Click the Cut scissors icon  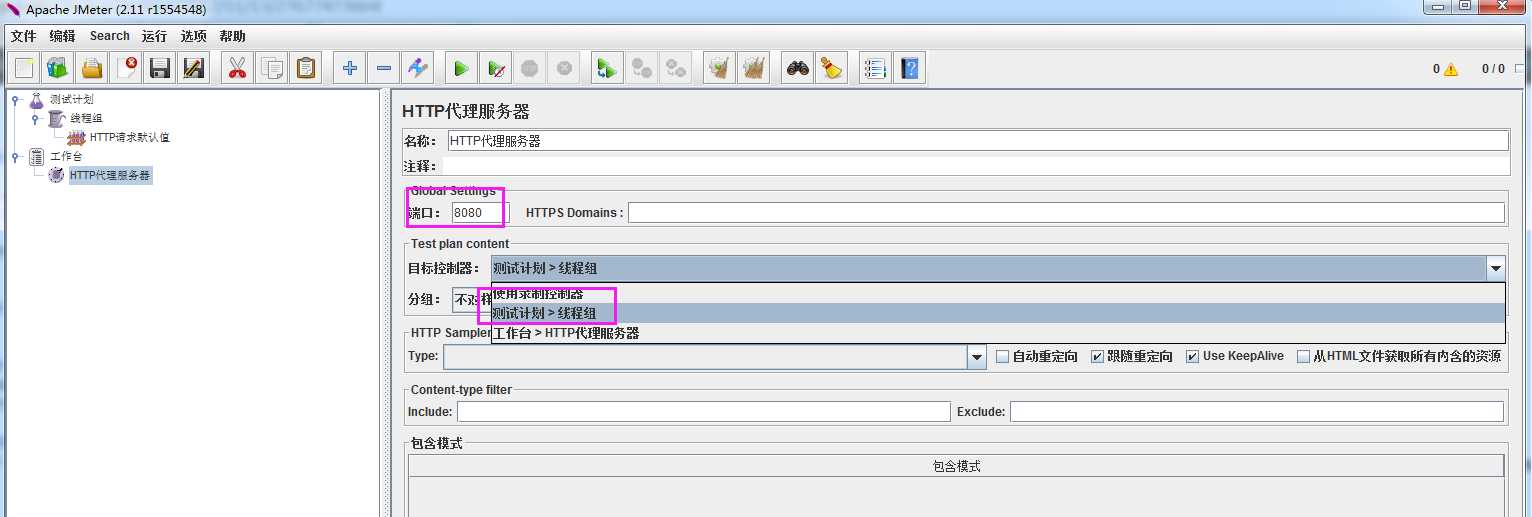click(x=238, y=68)
